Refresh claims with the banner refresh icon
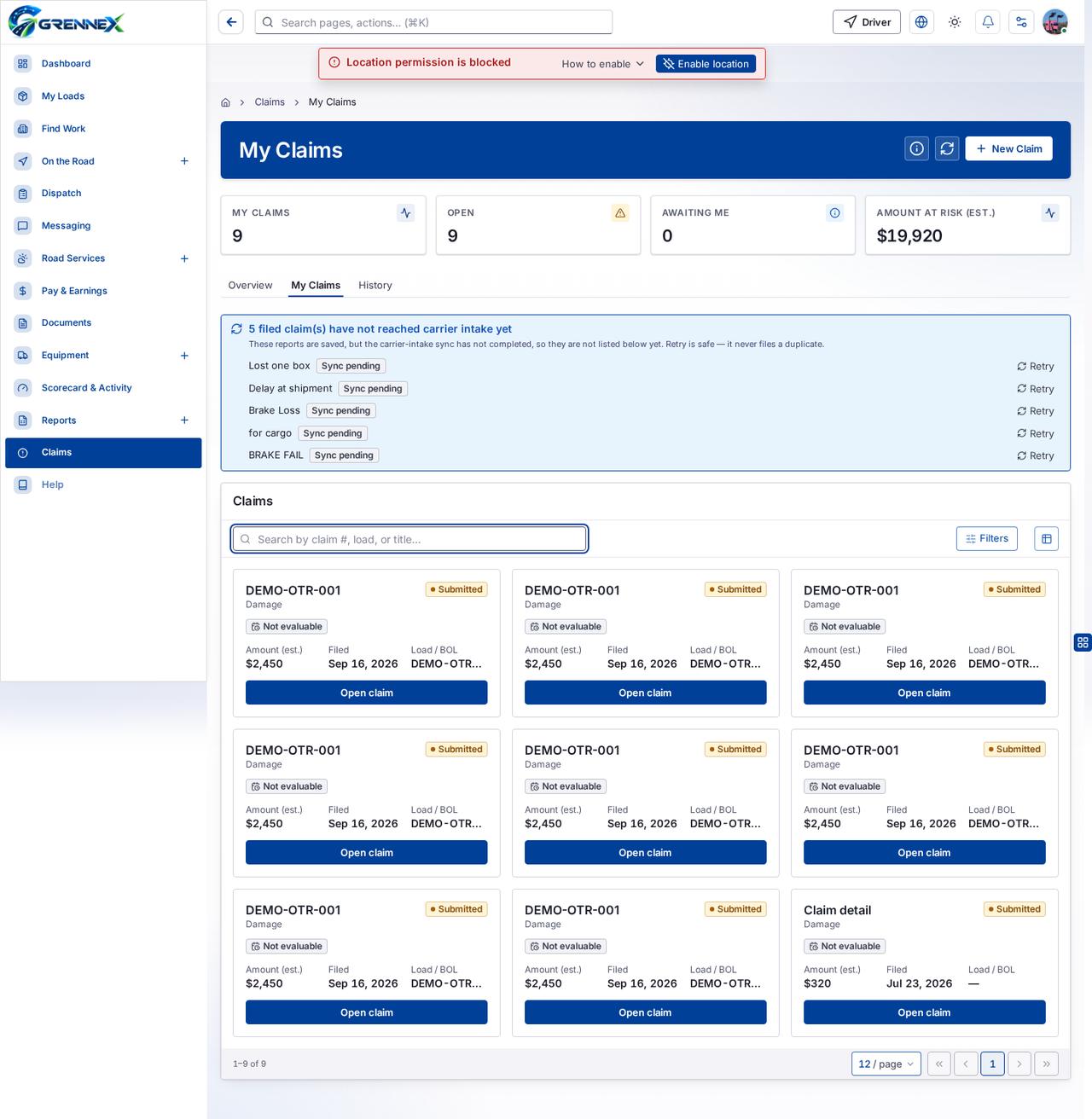Viewport: 1092px width, 1119px height. pyautogui.click(x=947, y=148)
